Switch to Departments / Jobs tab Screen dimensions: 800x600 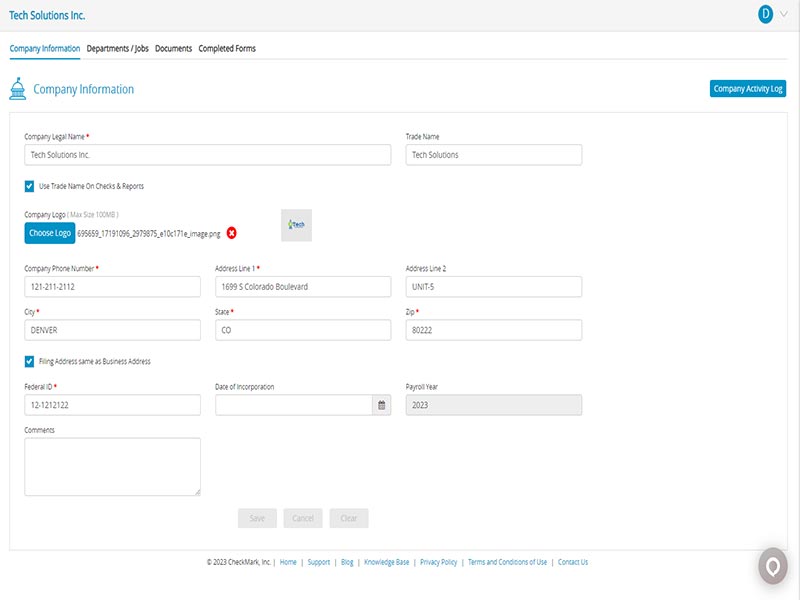(x=117, y=48)
